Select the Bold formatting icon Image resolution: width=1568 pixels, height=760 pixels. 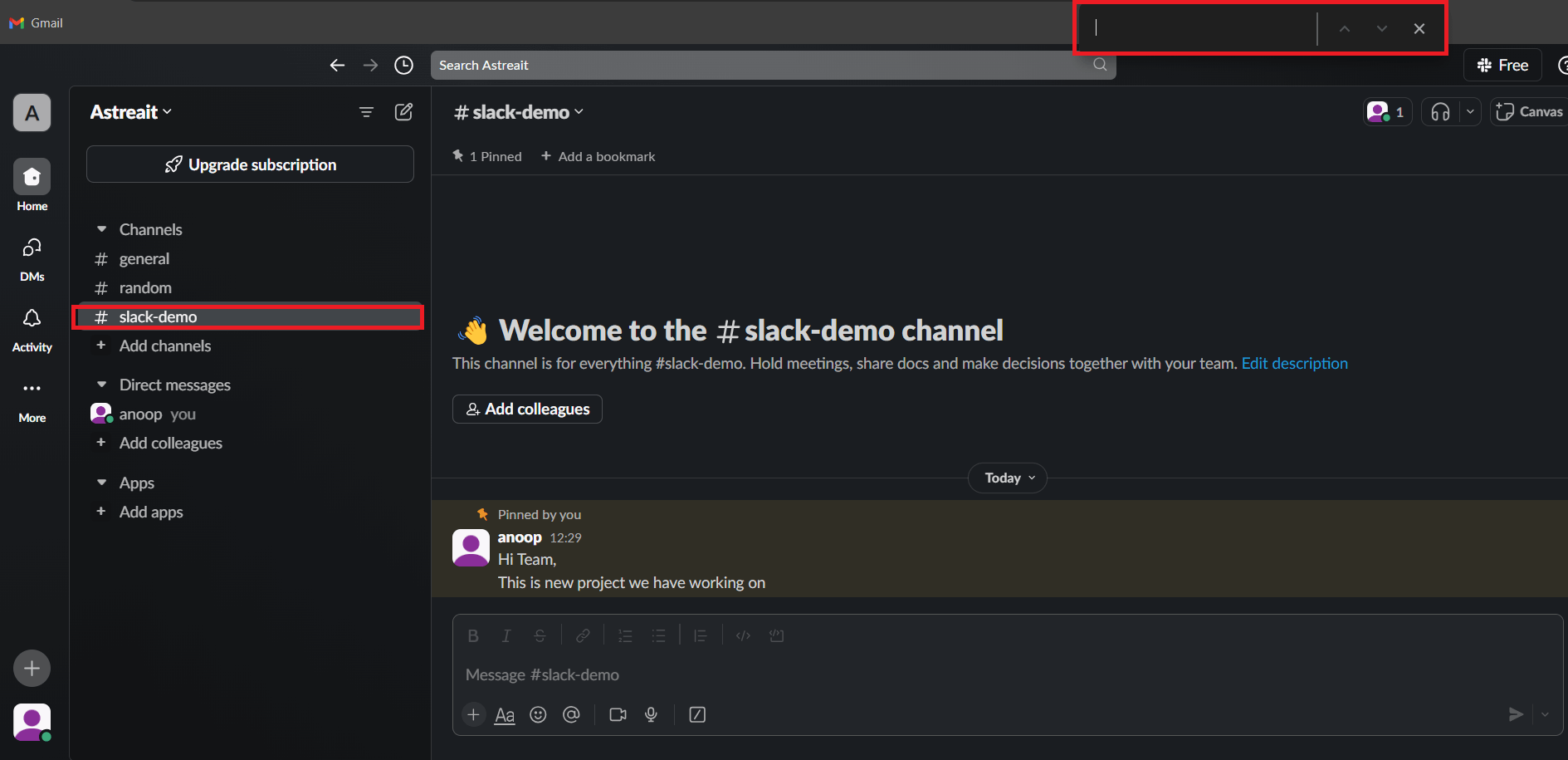point(472,635)
